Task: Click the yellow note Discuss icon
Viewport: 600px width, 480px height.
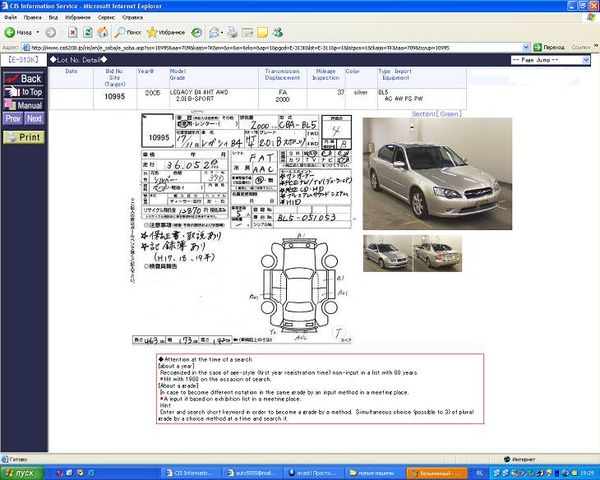Action: click(x=262, y=33)
